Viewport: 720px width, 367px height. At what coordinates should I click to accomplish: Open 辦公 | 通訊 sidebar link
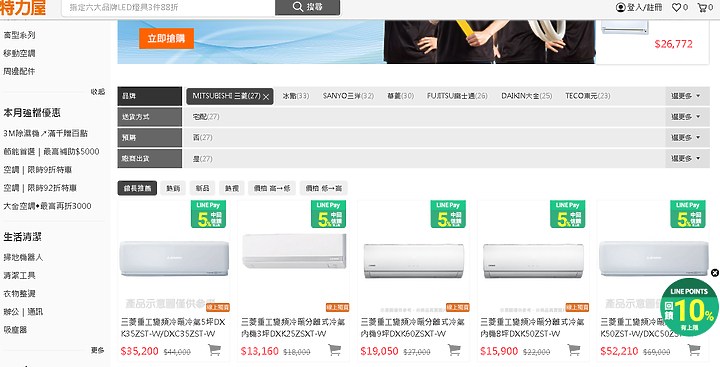pos(23,312)
